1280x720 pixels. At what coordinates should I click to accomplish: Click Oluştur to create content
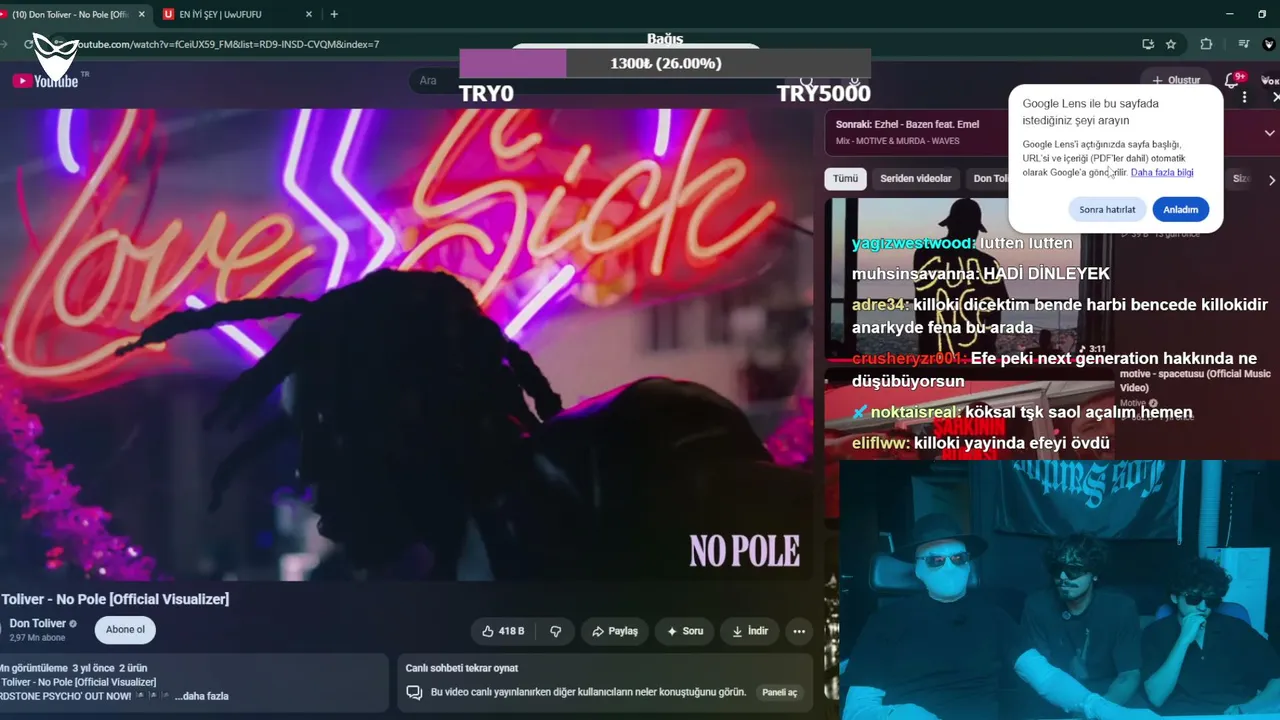[1176, 80]
